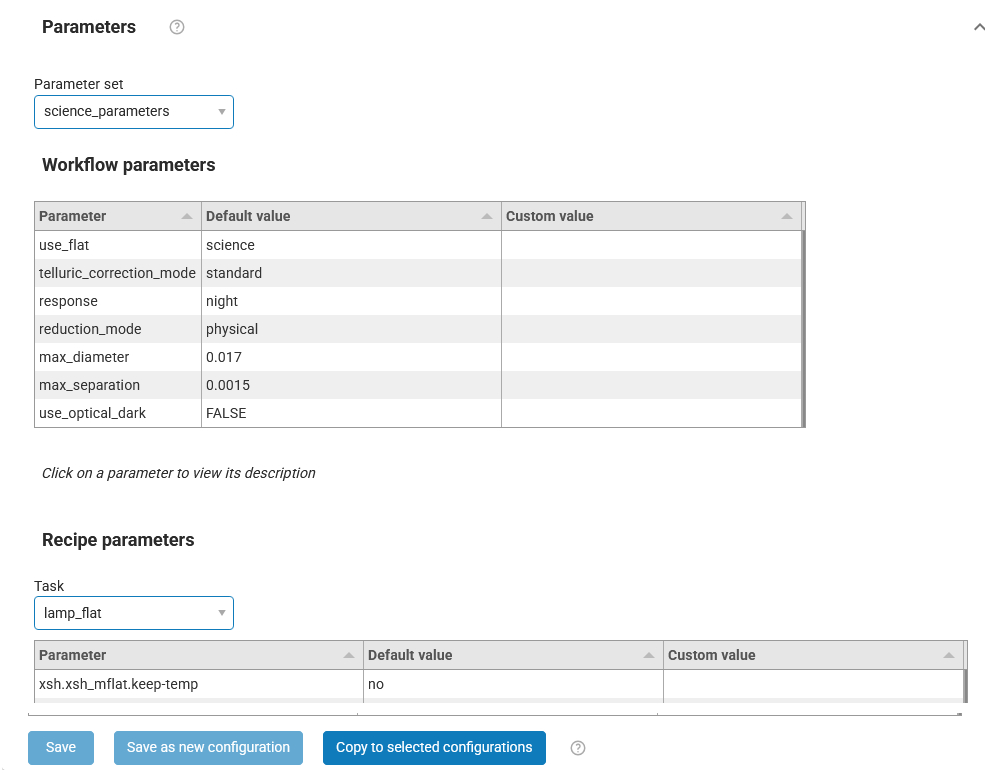Sort workflow table by Parameter column

click(x=117, y=216)
